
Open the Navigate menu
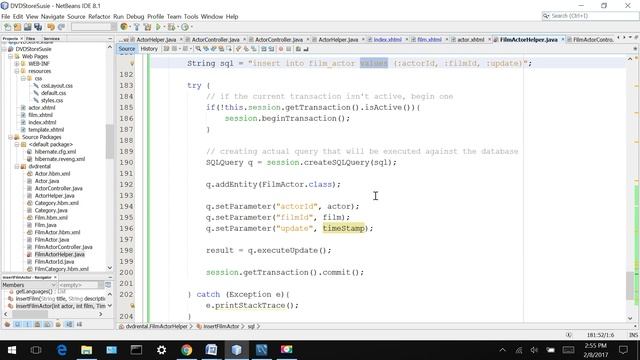pos(52,16)
